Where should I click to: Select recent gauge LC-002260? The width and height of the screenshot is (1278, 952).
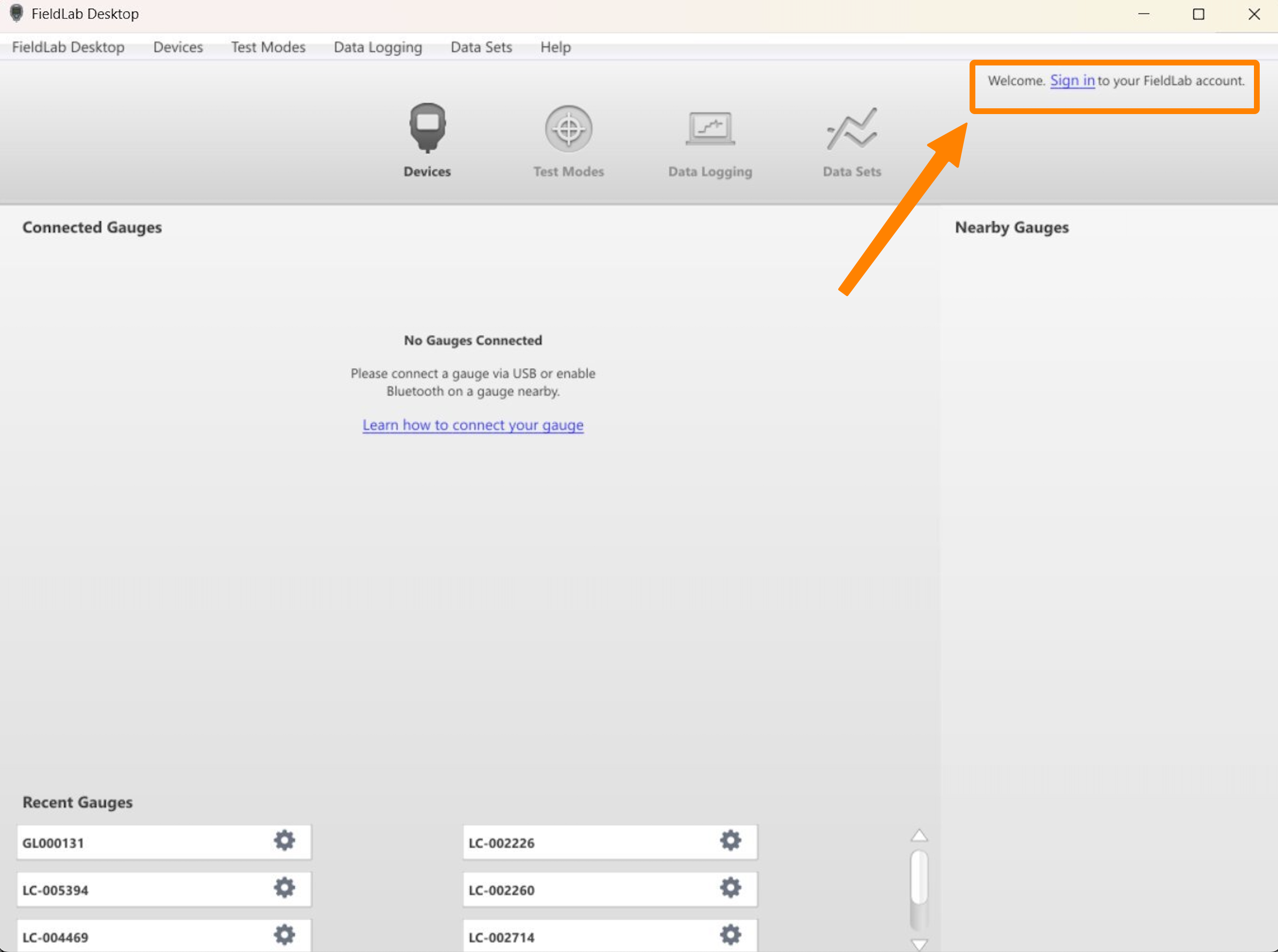tap(610, 889)
